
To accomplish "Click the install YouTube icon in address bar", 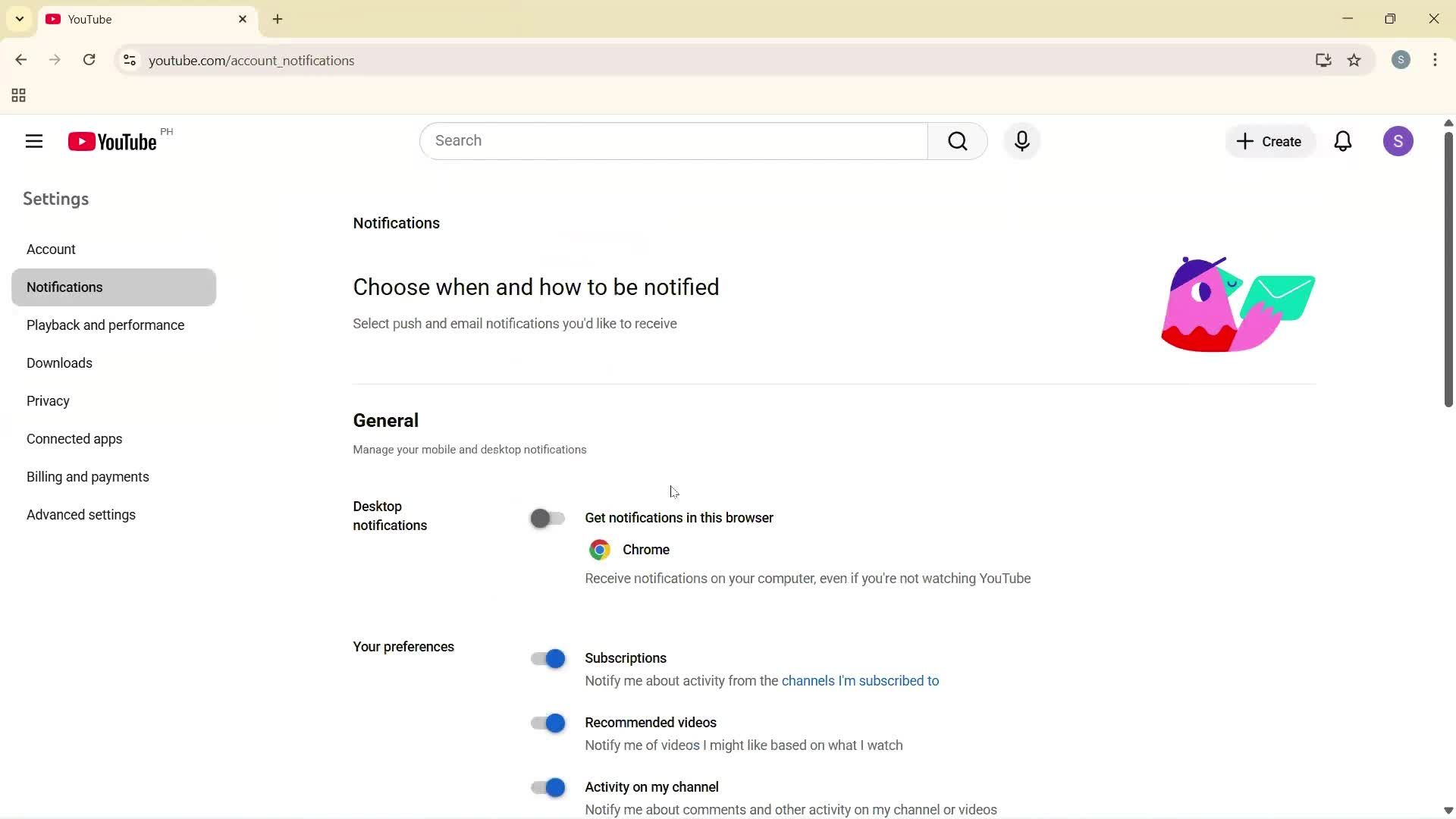I will pos(1323,61).
